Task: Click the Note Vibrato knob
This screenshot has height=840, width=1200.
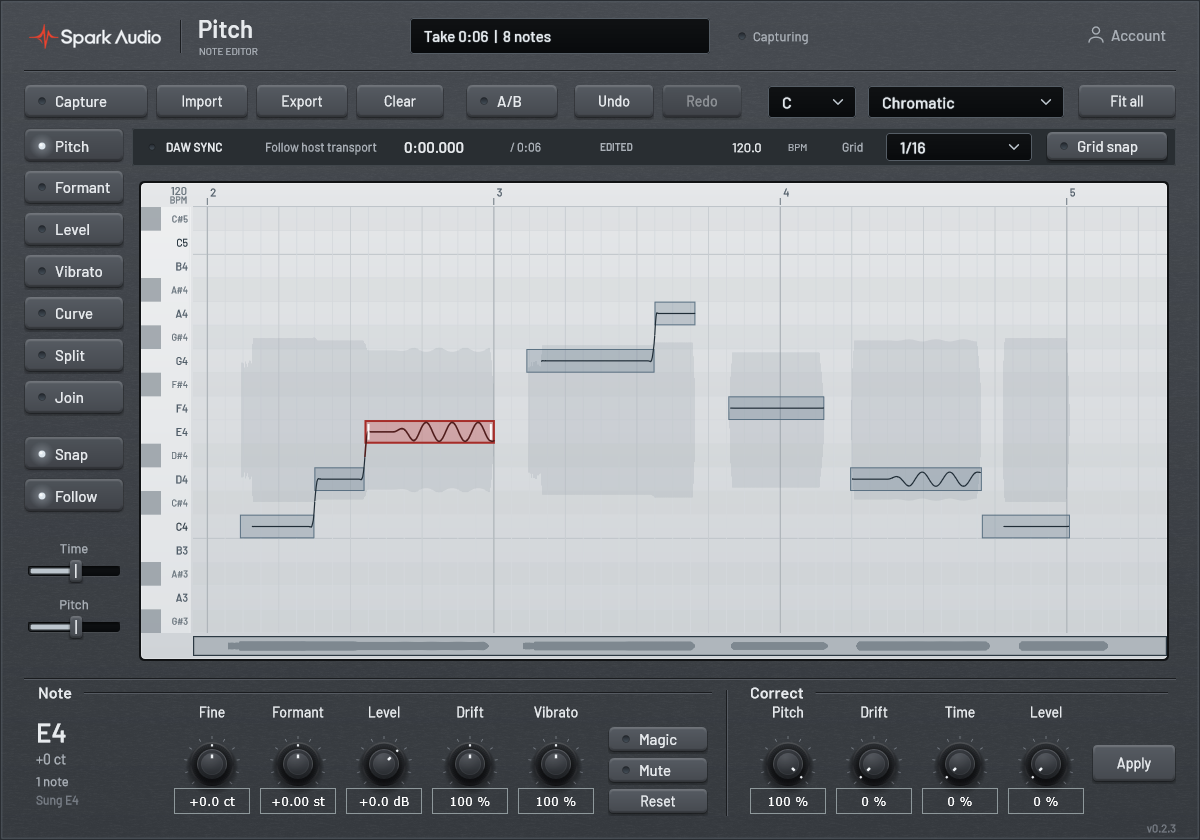Action: point(555,764)
